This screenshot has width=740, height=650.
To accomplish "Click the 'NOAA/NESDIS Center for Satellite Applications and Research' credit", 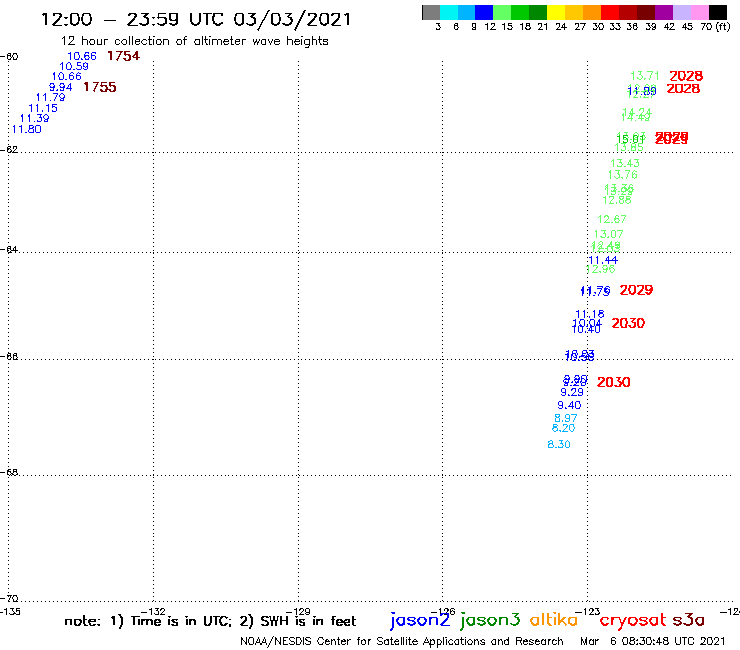I will [x=402, y=642].
